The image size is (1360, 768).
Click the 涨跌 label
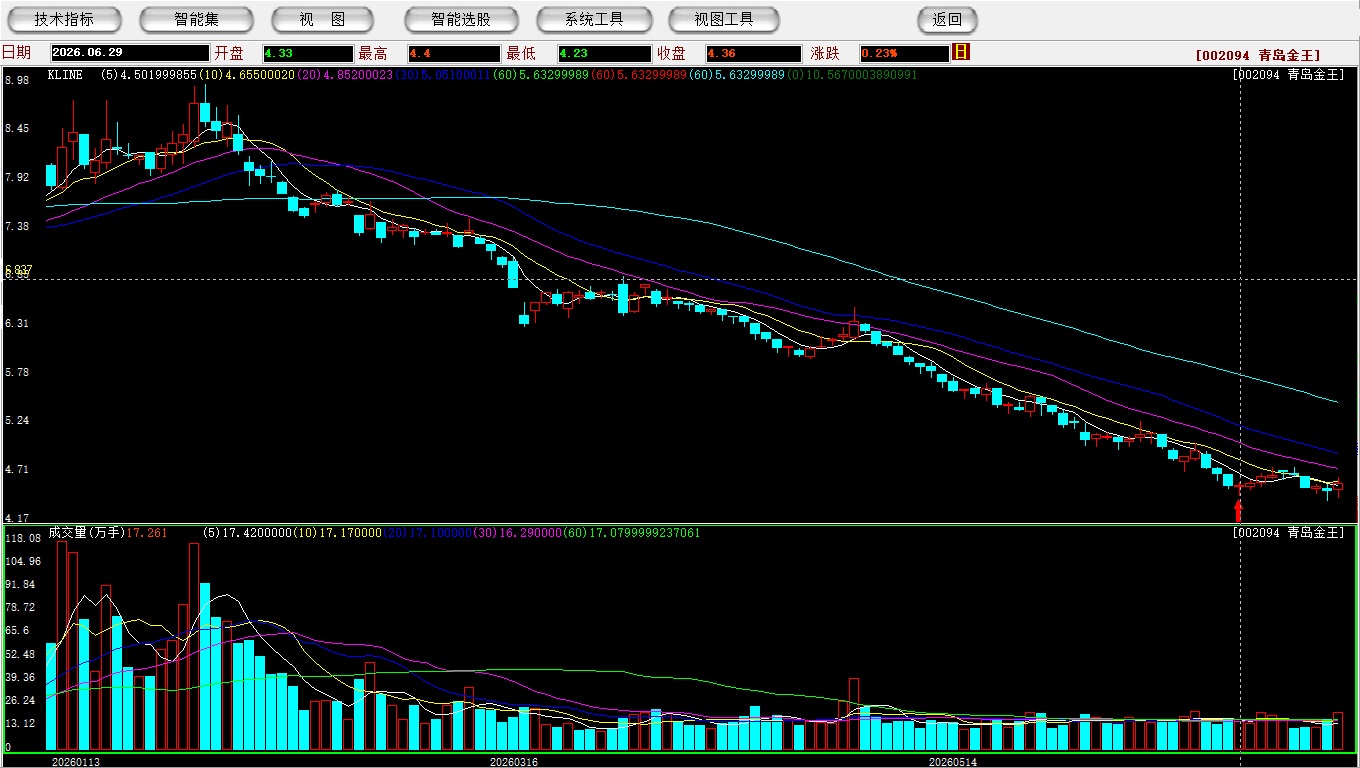tap(824, 53)
